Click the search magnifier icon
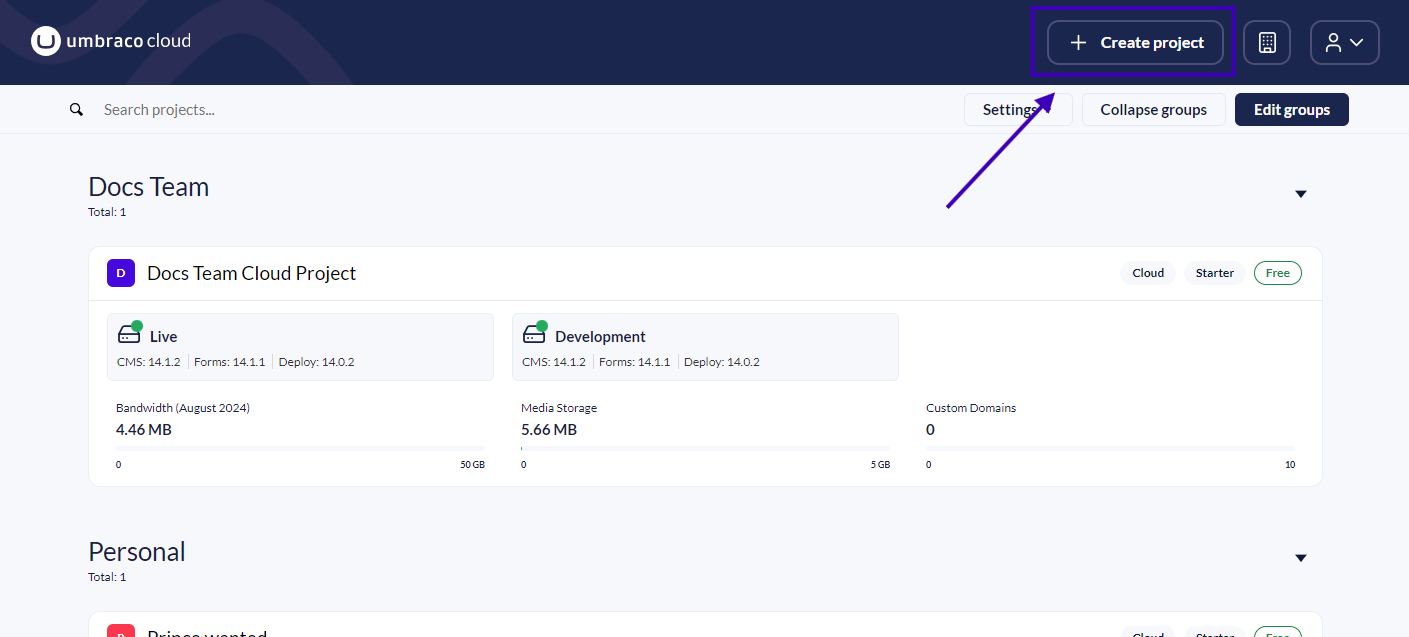This screenshot has height=637, width=1409. pos(76,110)
